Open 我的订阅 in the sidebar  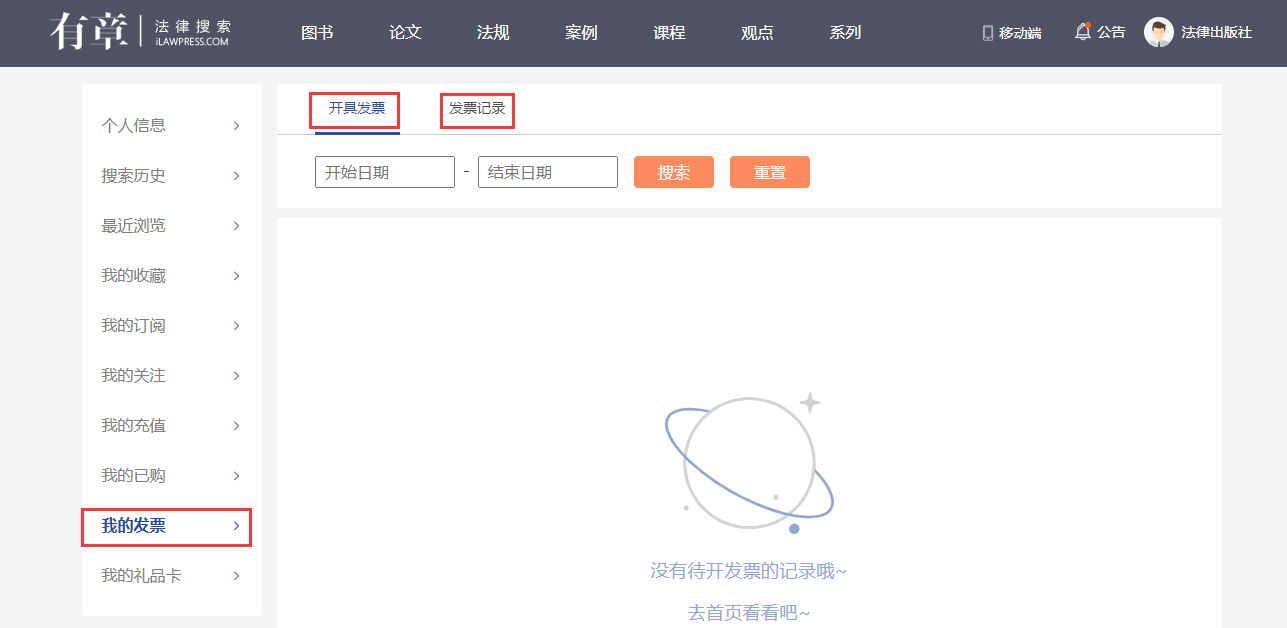click(134, 326)
